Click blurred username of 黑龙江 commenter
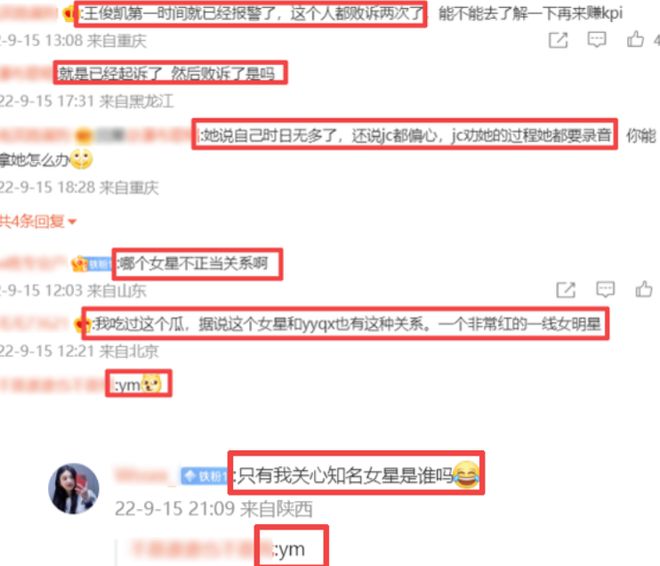Screen dimensions: 660x566 27,74
